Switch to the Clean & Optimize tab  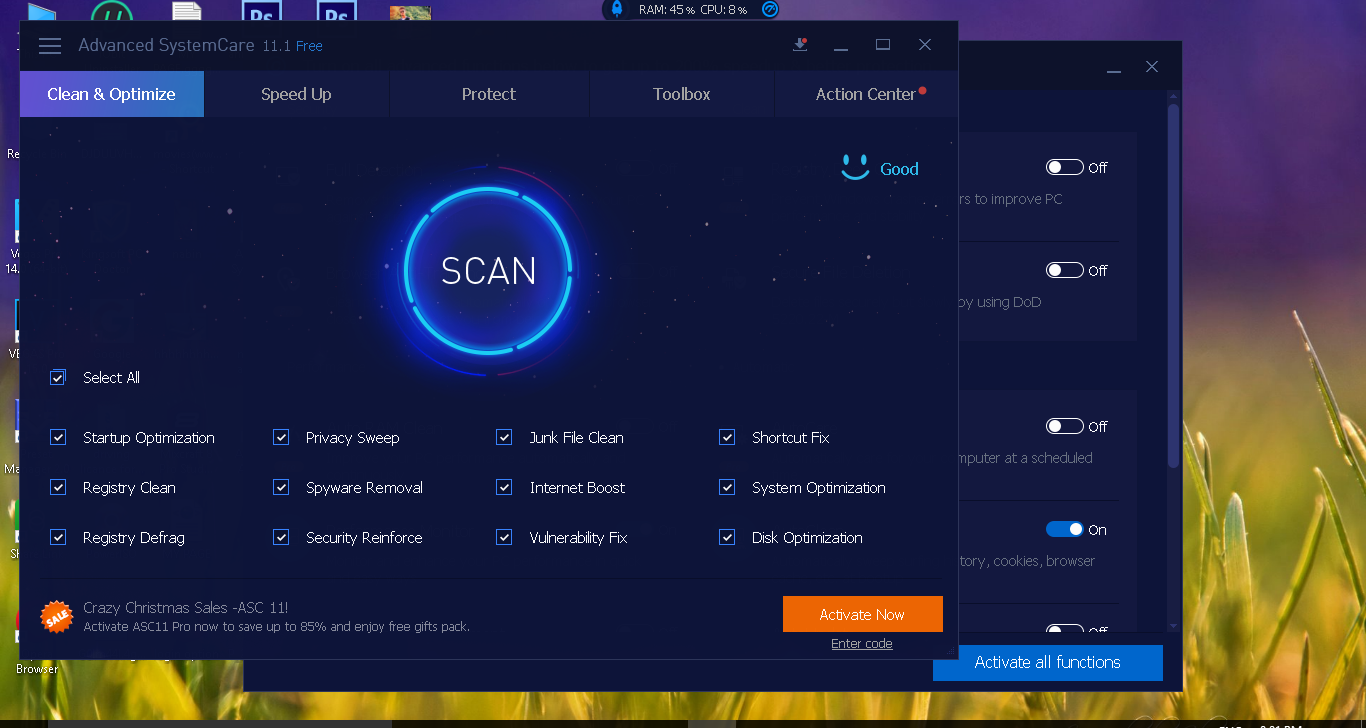[x=112, y=94]
